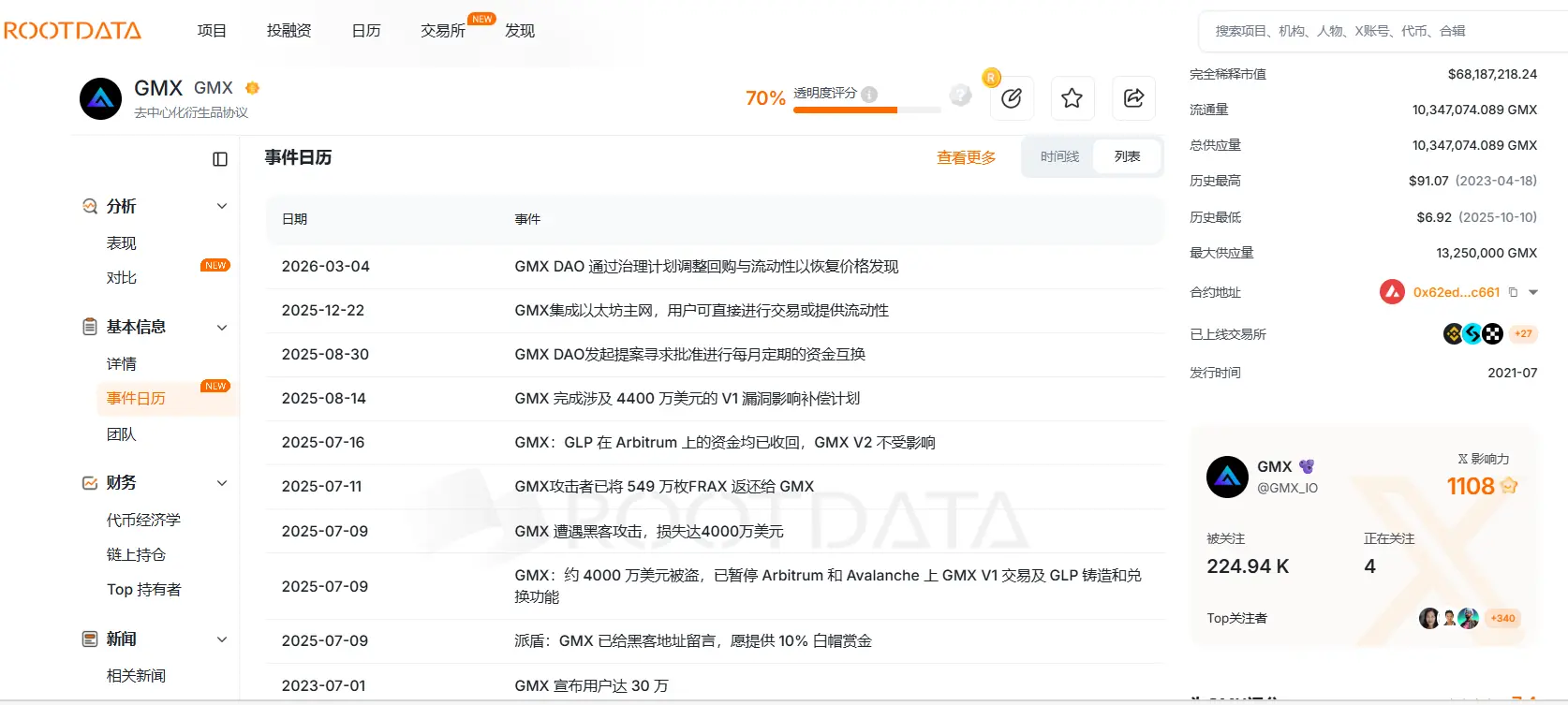Click the 70% transparency score progress bar
Viewport: 1568px width, 705px height.
(866, 110)
